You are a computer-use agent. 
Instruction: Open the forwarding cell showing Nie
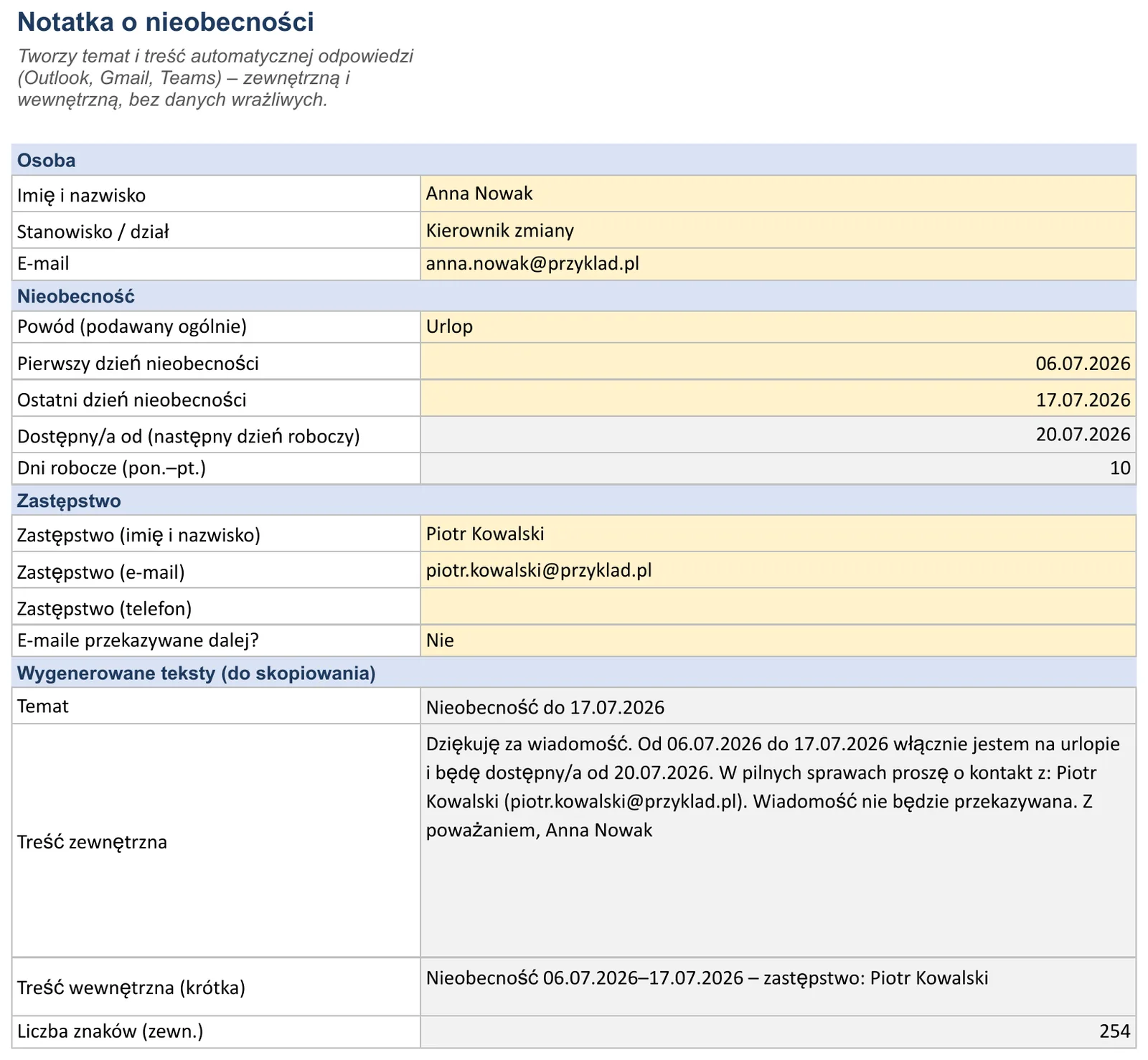[778, 640]
